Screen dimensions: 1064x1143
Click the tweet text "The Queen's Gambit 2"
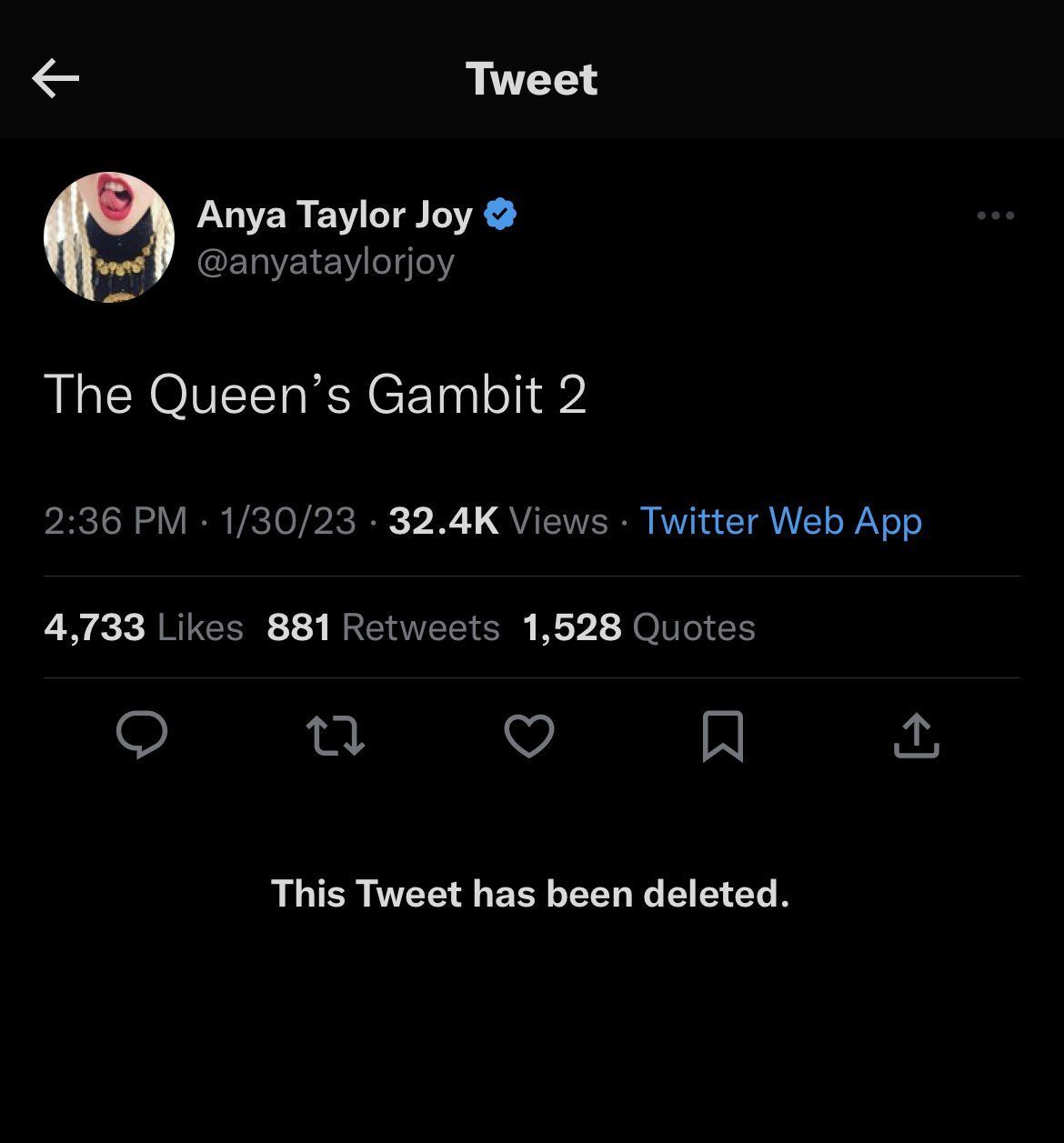pyautogui.click(x=315, y=395)
